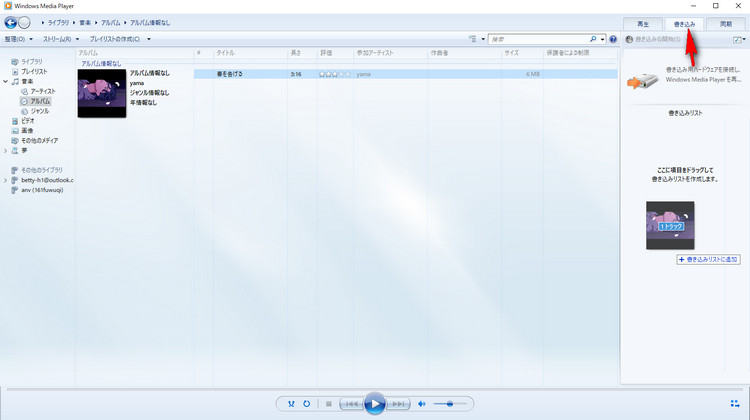
Task: Click the 書き込みの開始(S) button
Action: tap(653, 39)
